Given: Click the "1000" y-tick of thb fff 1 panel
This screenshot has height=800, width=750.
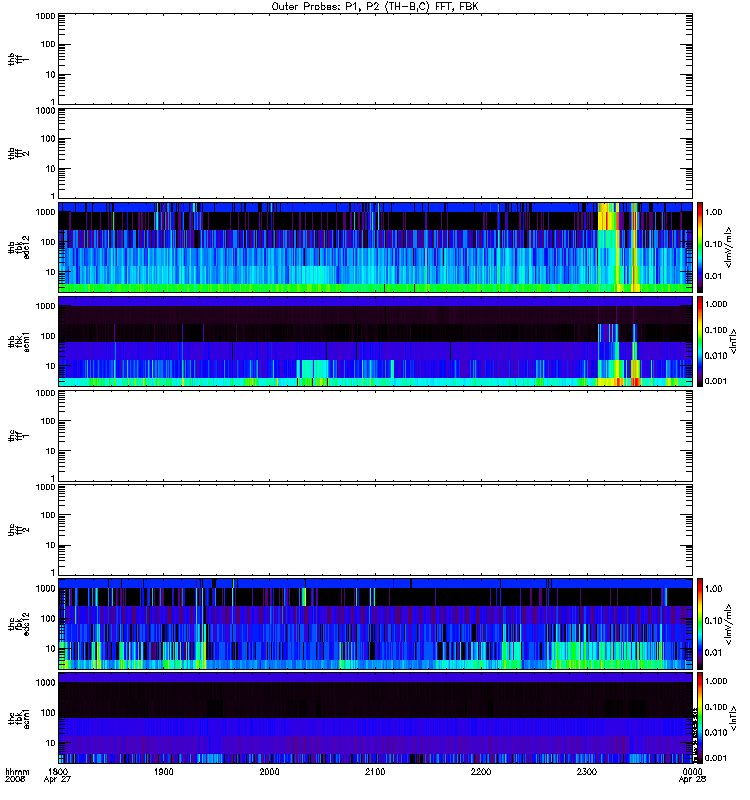Looking at the screenshot, I should click(x=45, y=16).
